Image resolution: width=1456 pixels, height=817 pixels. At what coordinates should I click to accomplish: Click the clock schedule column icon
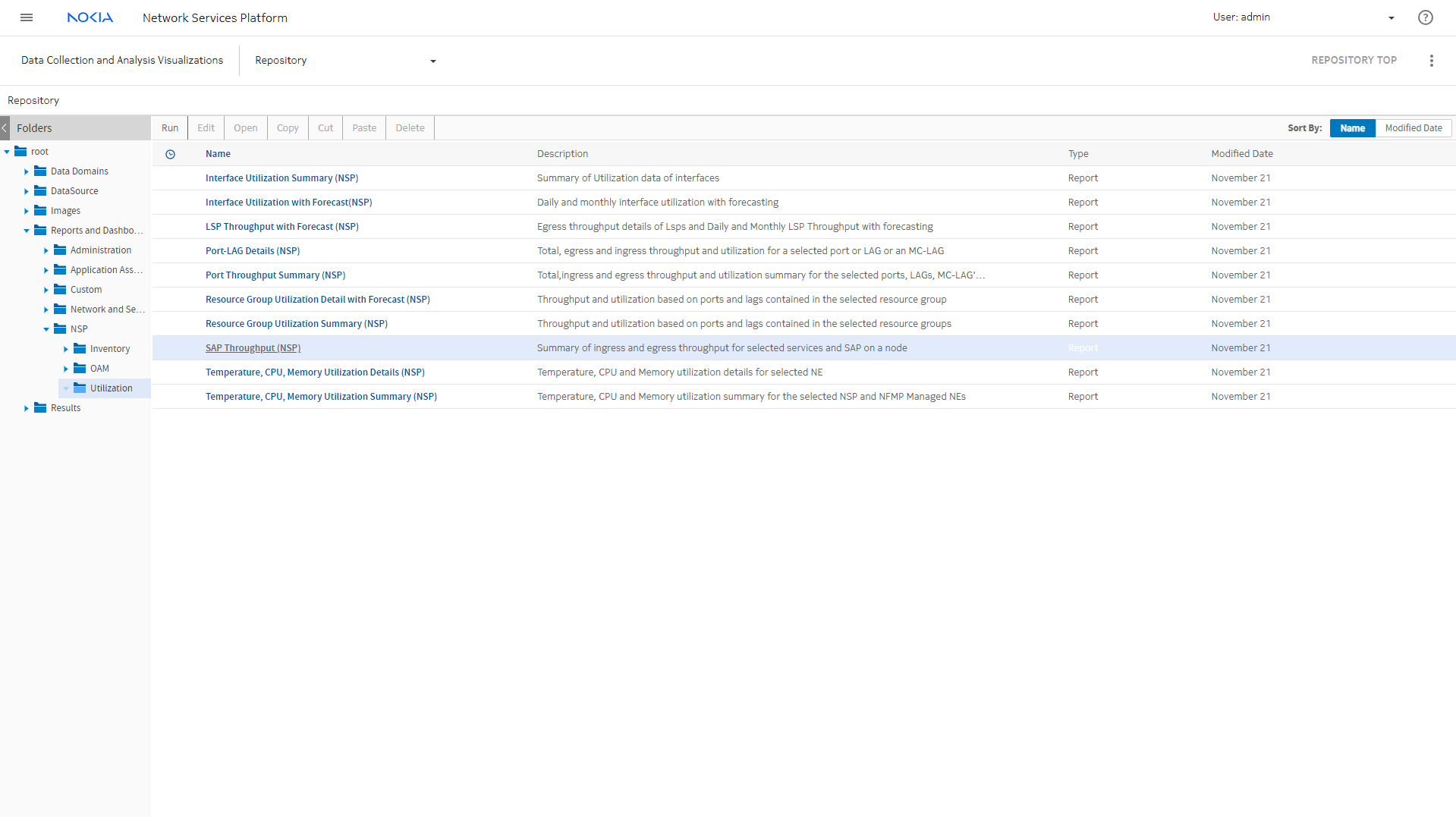click(171, 154)
